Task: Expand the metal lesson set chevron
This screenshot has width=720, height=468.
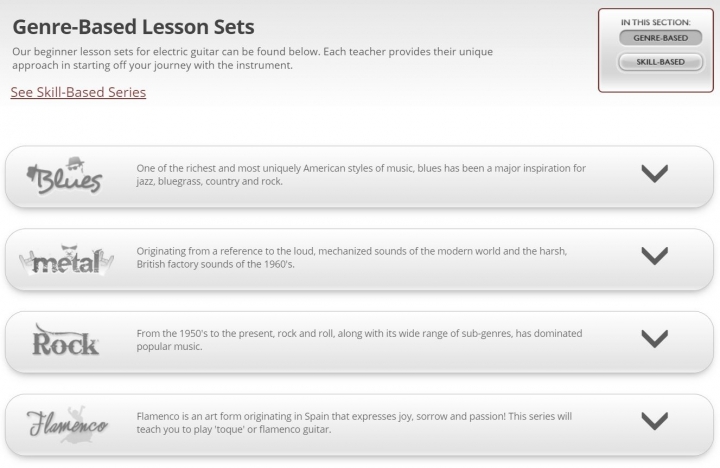Action: 654,256
